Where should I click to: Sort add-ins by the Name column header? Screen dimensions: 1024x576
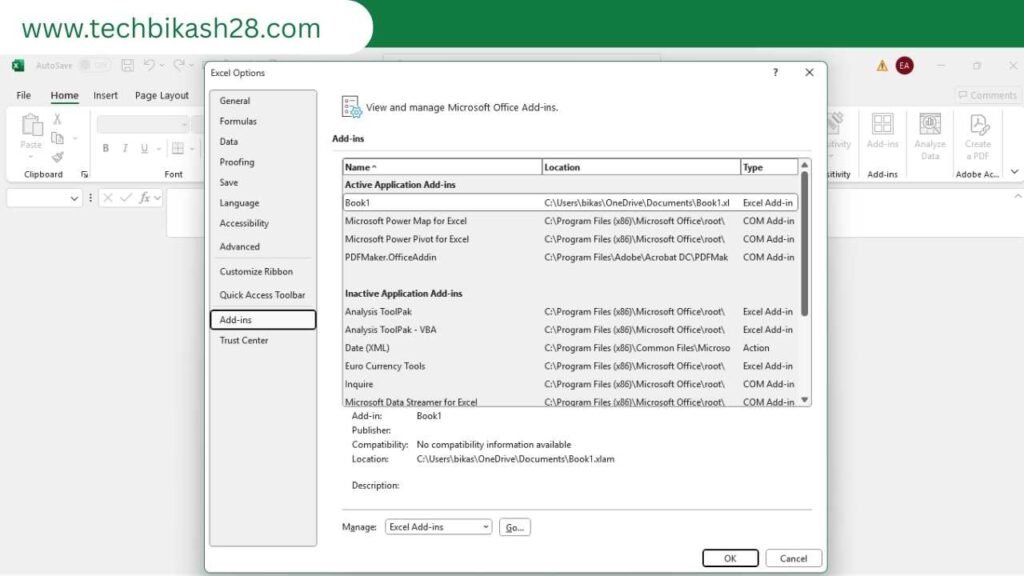coord(442,167)
